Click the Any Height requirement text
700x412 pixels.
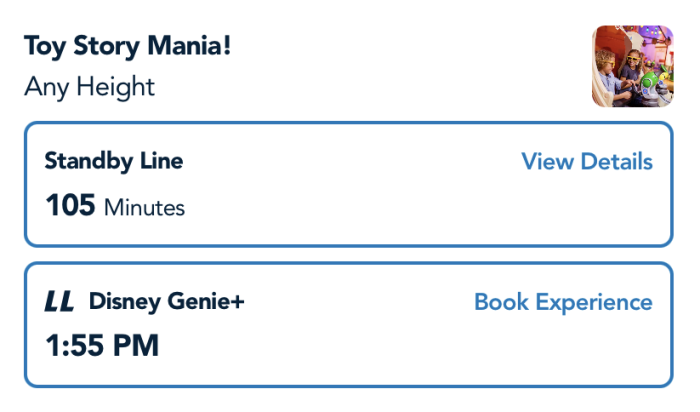(x=89, y=87)
